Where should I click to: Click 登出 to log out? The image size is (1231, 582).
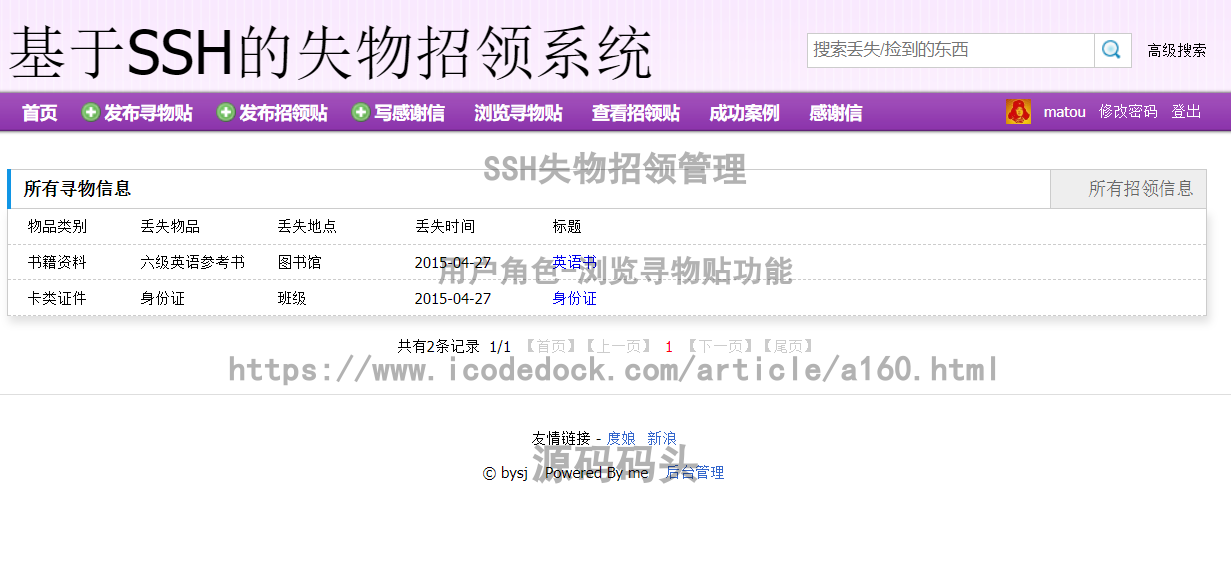[1186, 112]
